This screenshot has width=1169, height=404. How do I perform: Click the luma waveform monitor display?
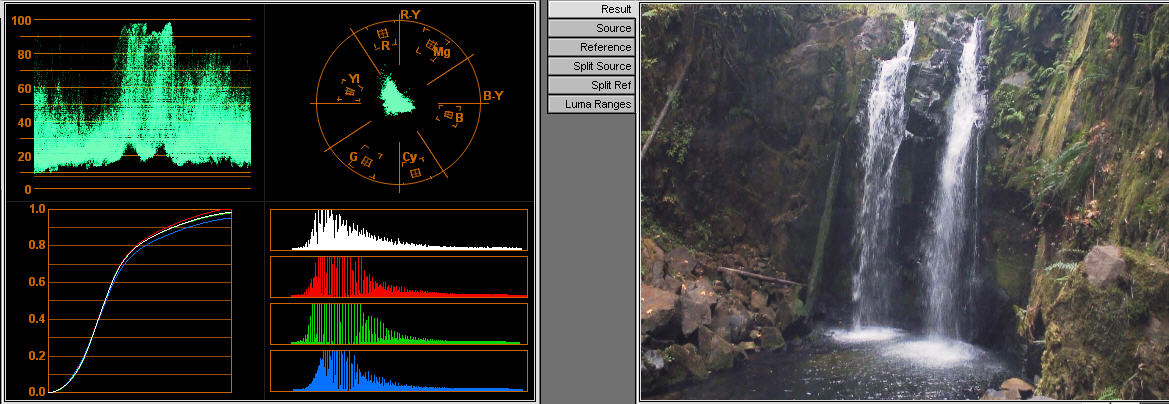(x=142, y=100)
